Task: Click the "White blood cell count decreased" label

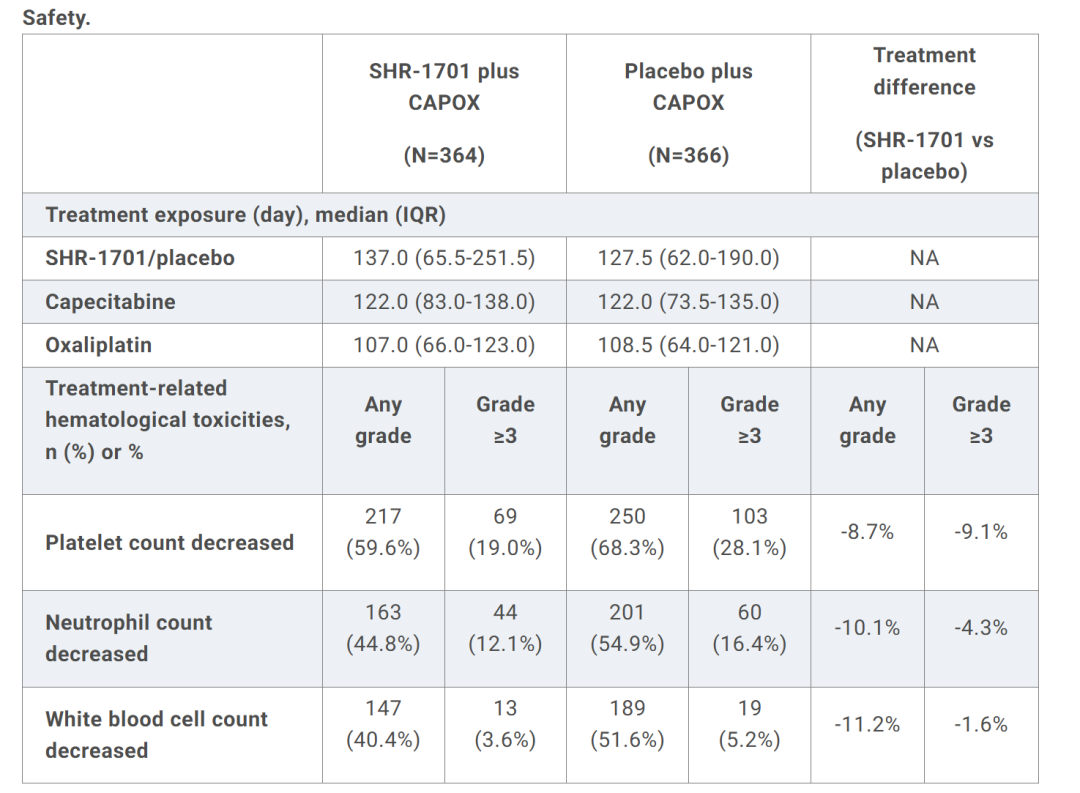Action: tap(157, 734)
